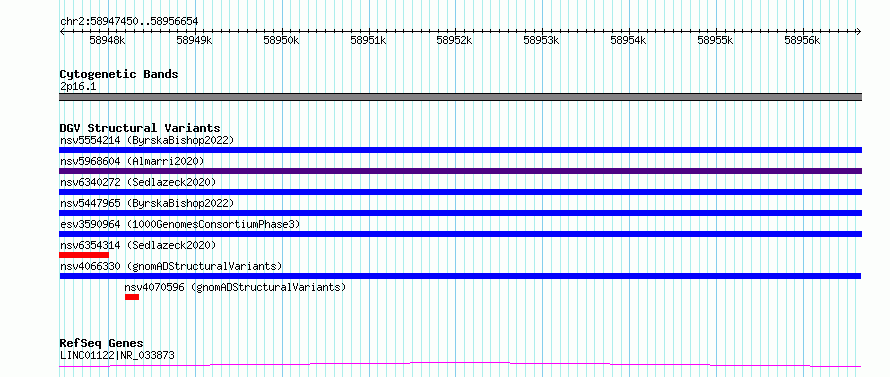Click the gray 2p16.1 cytogenetic band bar
This screenshot has width=890, height=377.
(x=460, y=97)
